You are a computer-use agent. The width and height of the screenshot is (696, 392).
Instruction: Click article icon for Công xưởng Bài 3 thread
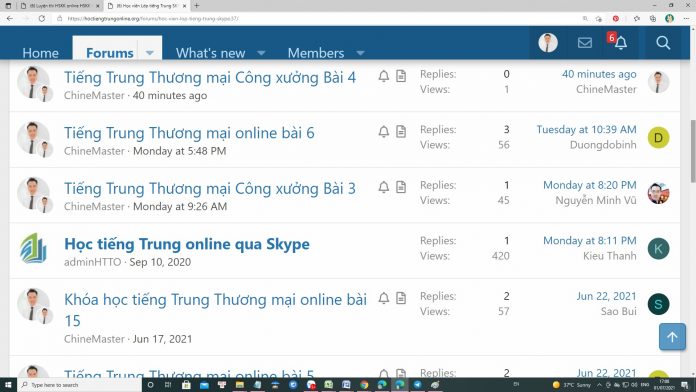click(401, 187)
